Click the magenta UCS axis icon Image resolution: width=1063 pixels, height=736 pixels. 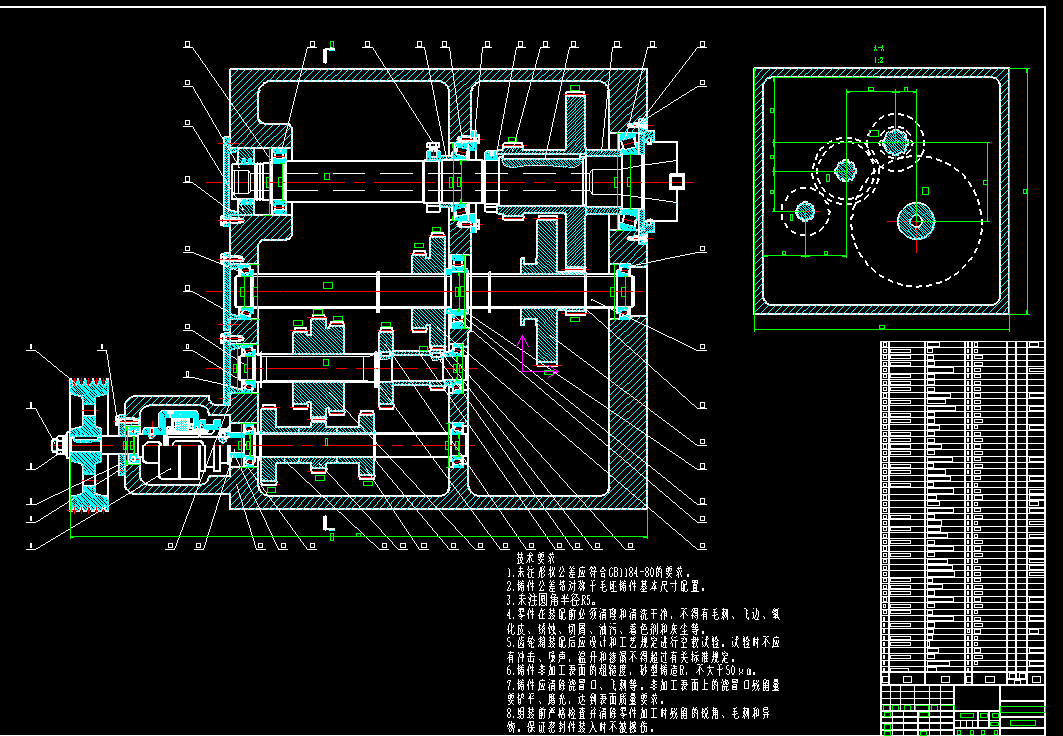tap(538, 354)
